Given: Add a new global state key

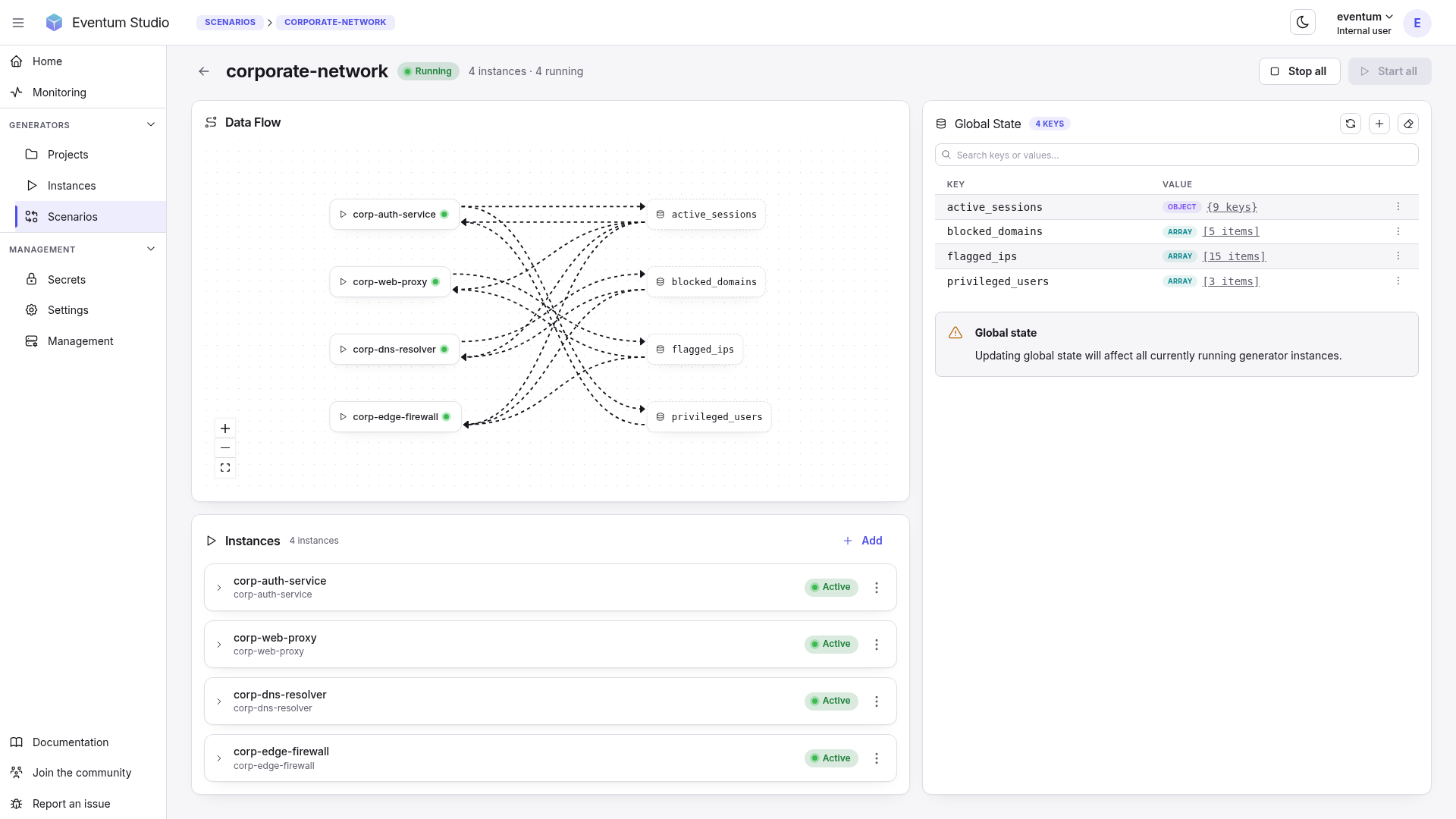Looking at the screenshot, I should point(1379,124).
